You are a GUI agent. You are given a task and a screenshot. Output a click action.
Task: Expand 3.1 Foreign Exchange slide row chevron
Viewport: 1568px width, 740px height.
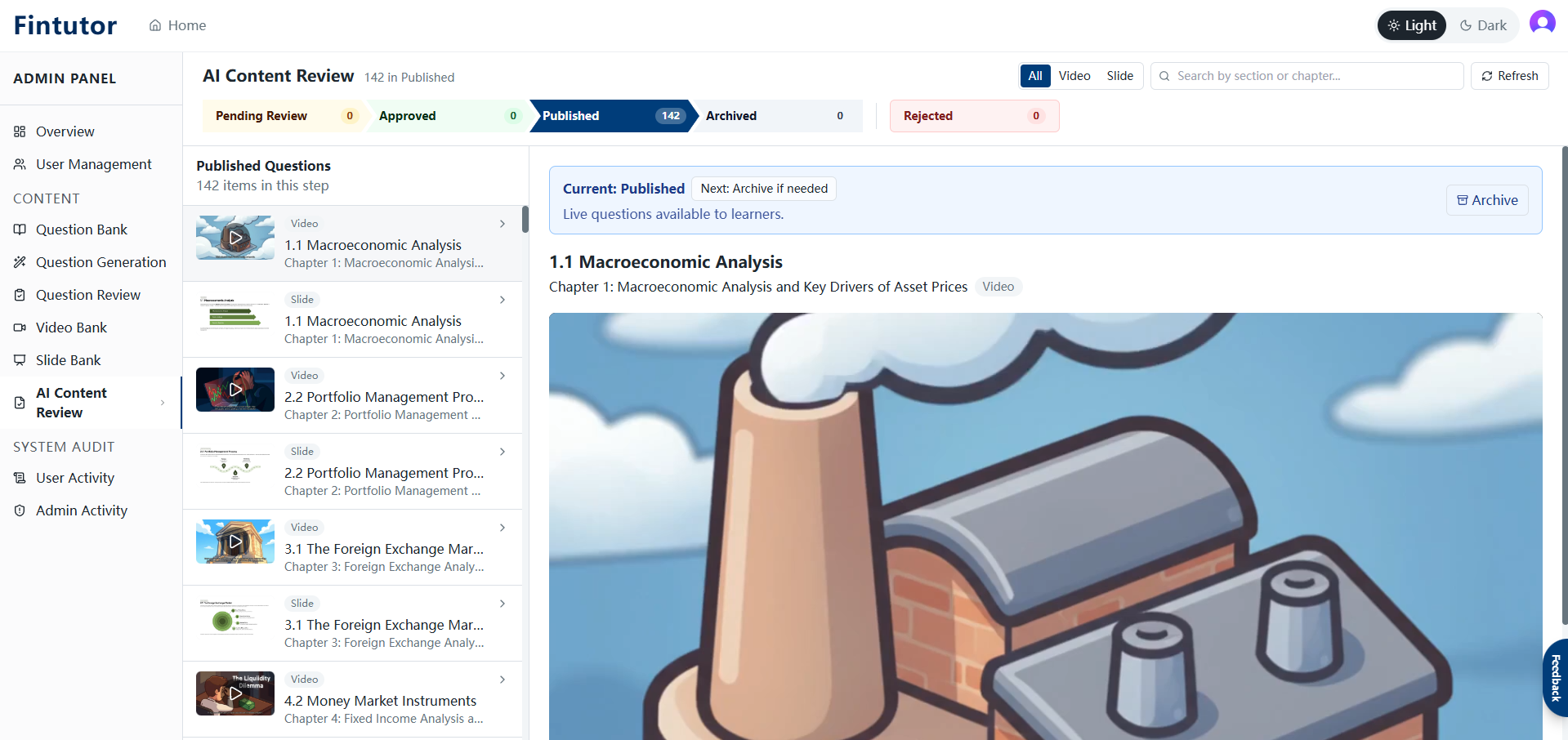point(503,604)
